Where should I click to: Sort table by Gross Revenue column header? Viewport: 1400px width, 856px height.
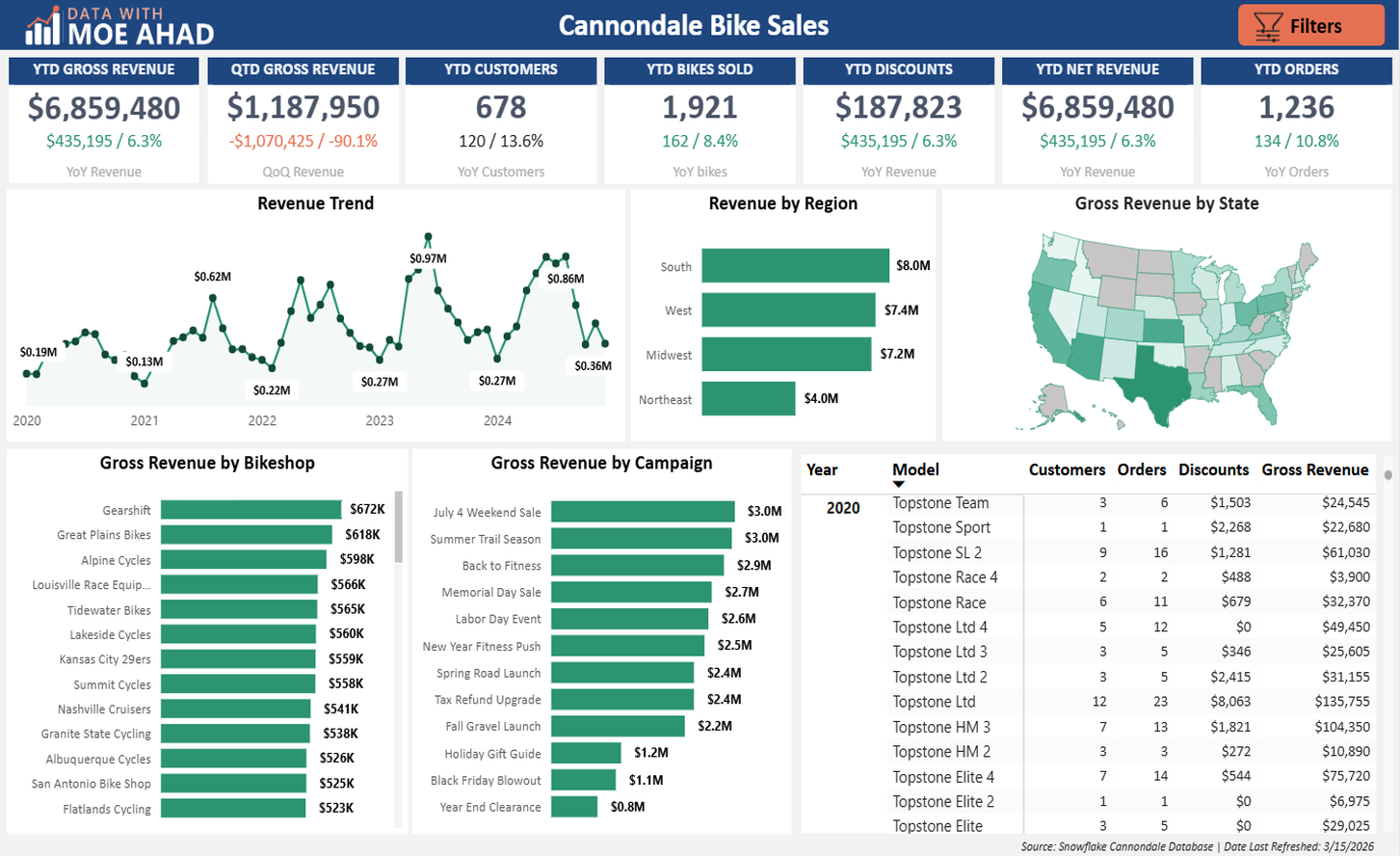pos(1314,469)
